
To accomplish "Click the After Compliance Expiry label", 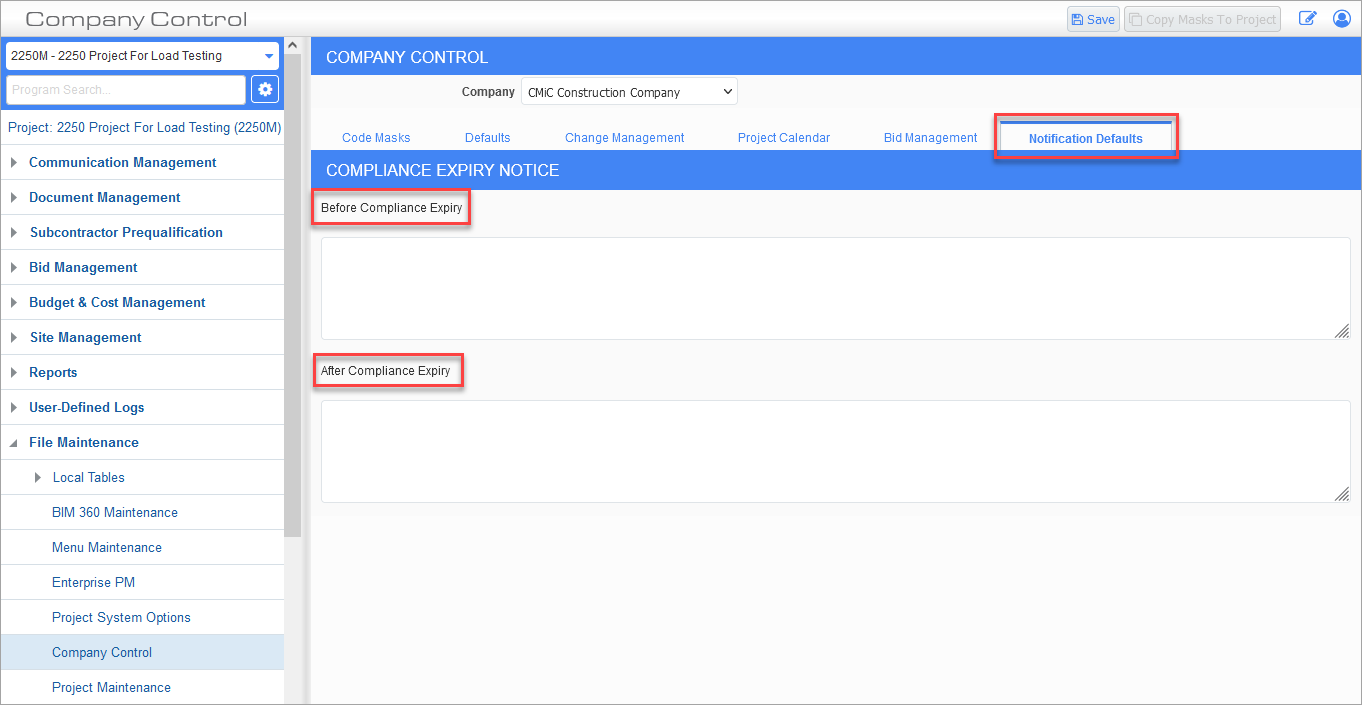I will click(x=385, y=370).
